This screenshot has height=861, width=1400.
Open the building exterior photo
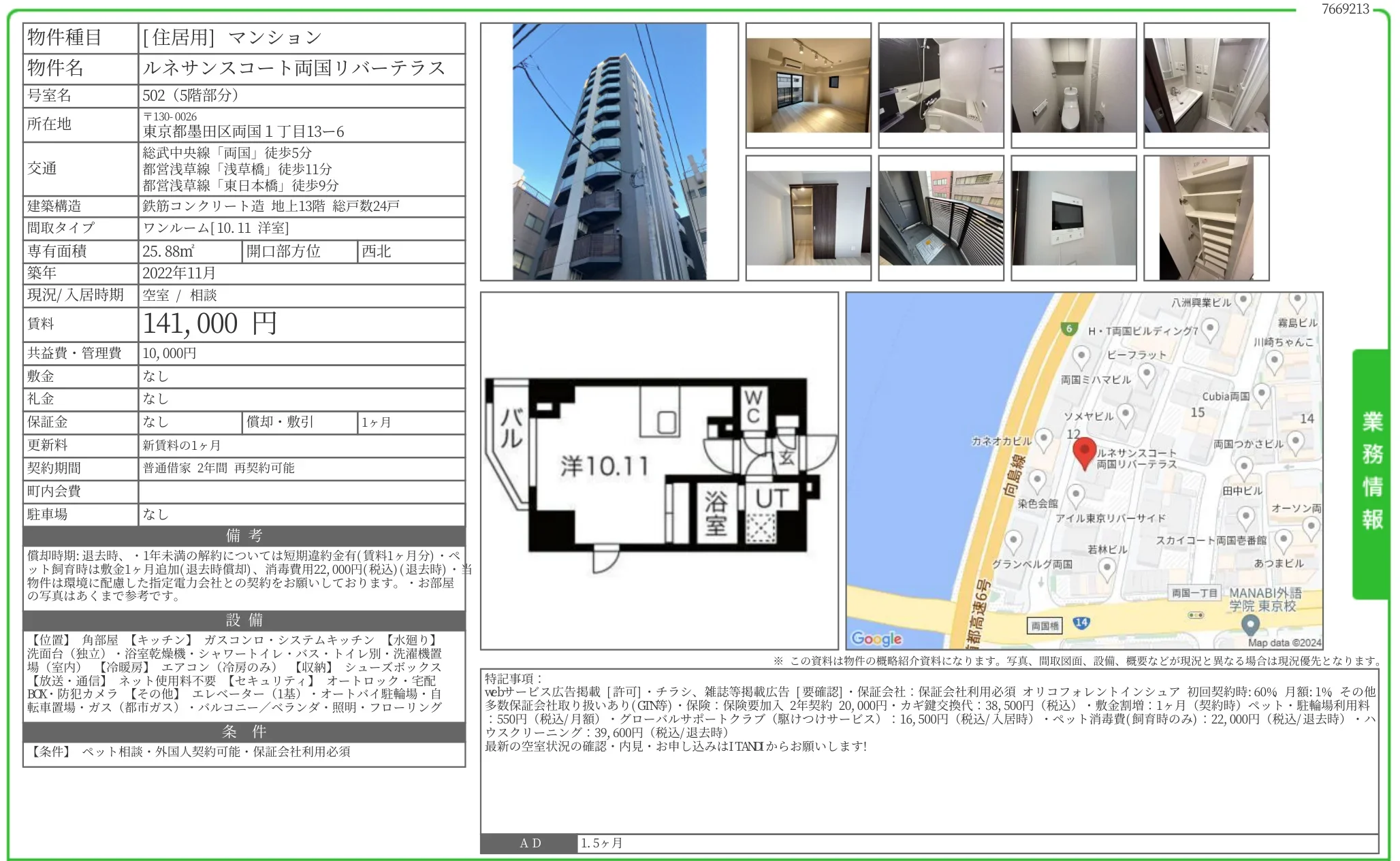tap(609, 152)
